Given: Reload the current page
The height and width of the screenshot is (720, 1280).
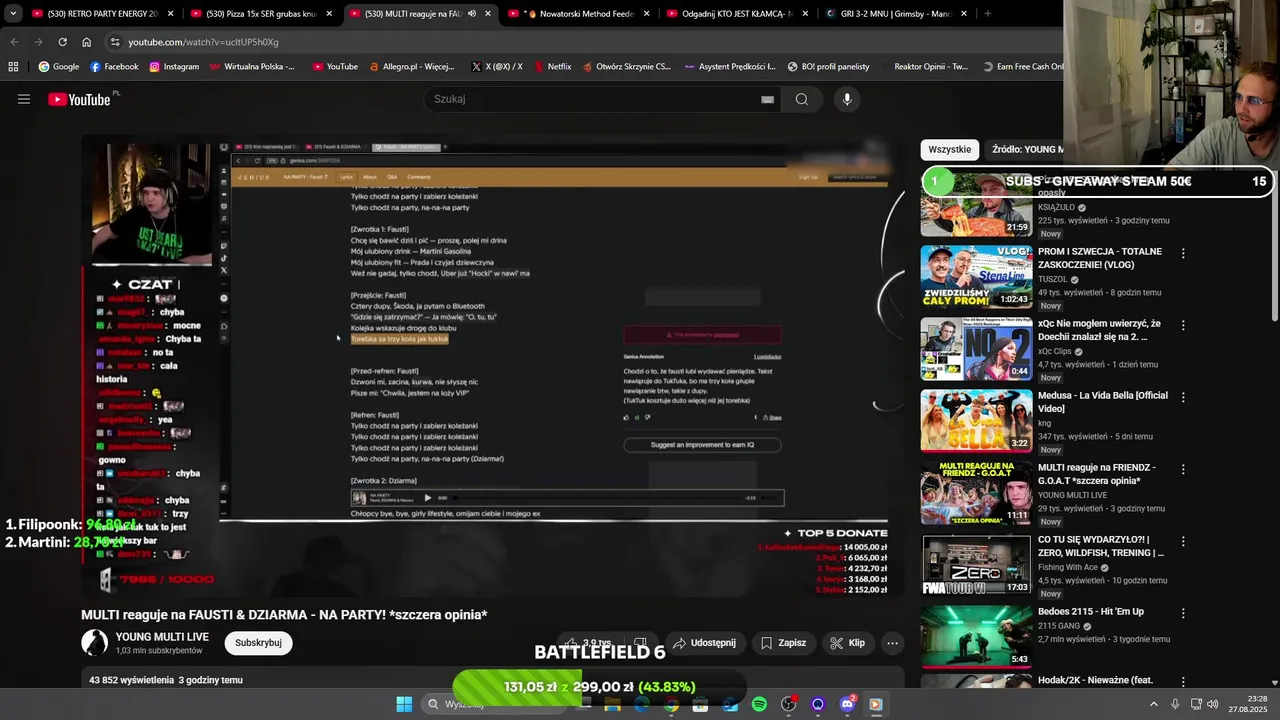Looking at the screenshot, I should click(62, 42).
